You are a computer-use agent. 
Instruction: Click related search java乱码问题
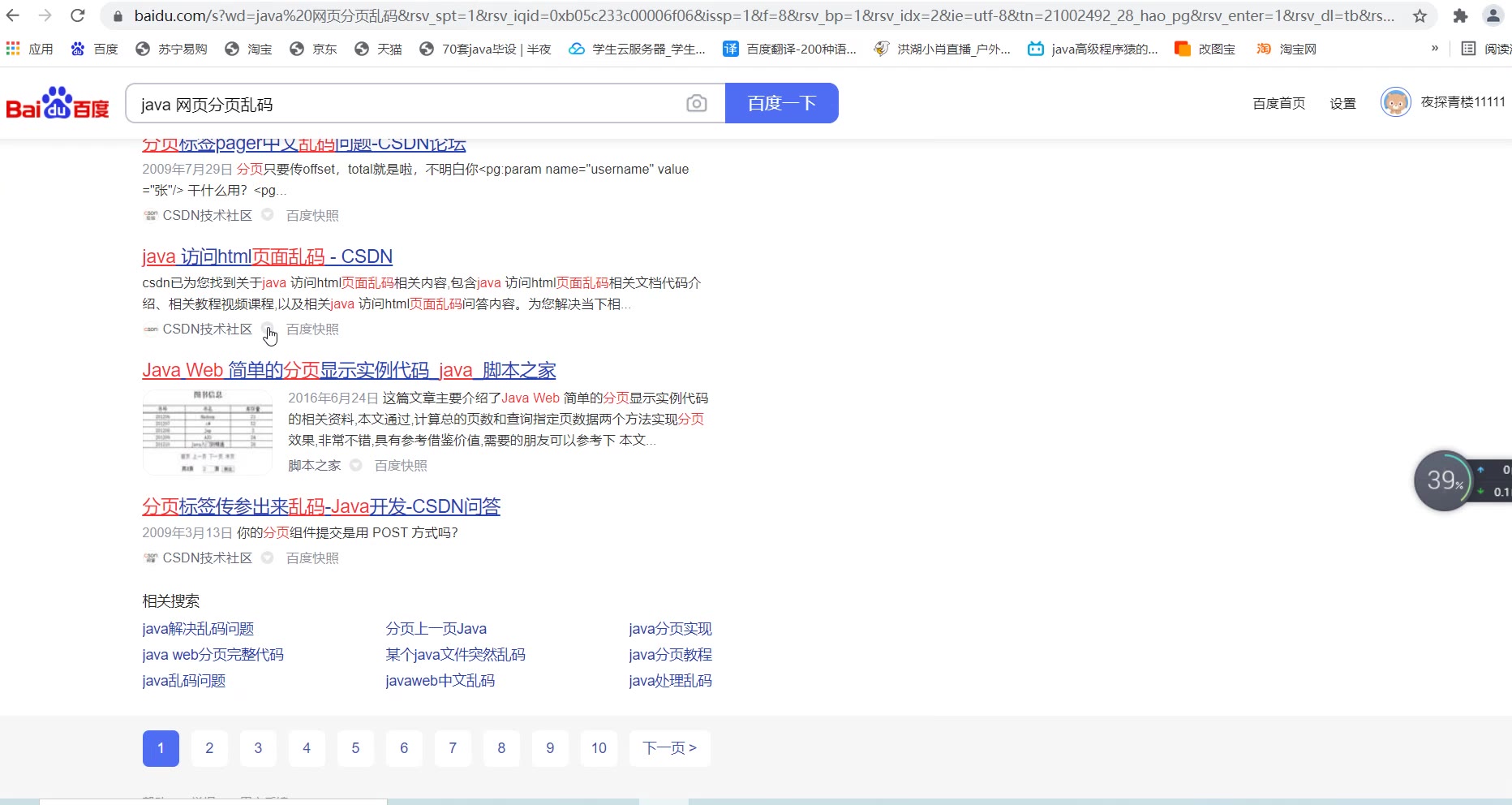pyautogui.click(x=183, y=681)
